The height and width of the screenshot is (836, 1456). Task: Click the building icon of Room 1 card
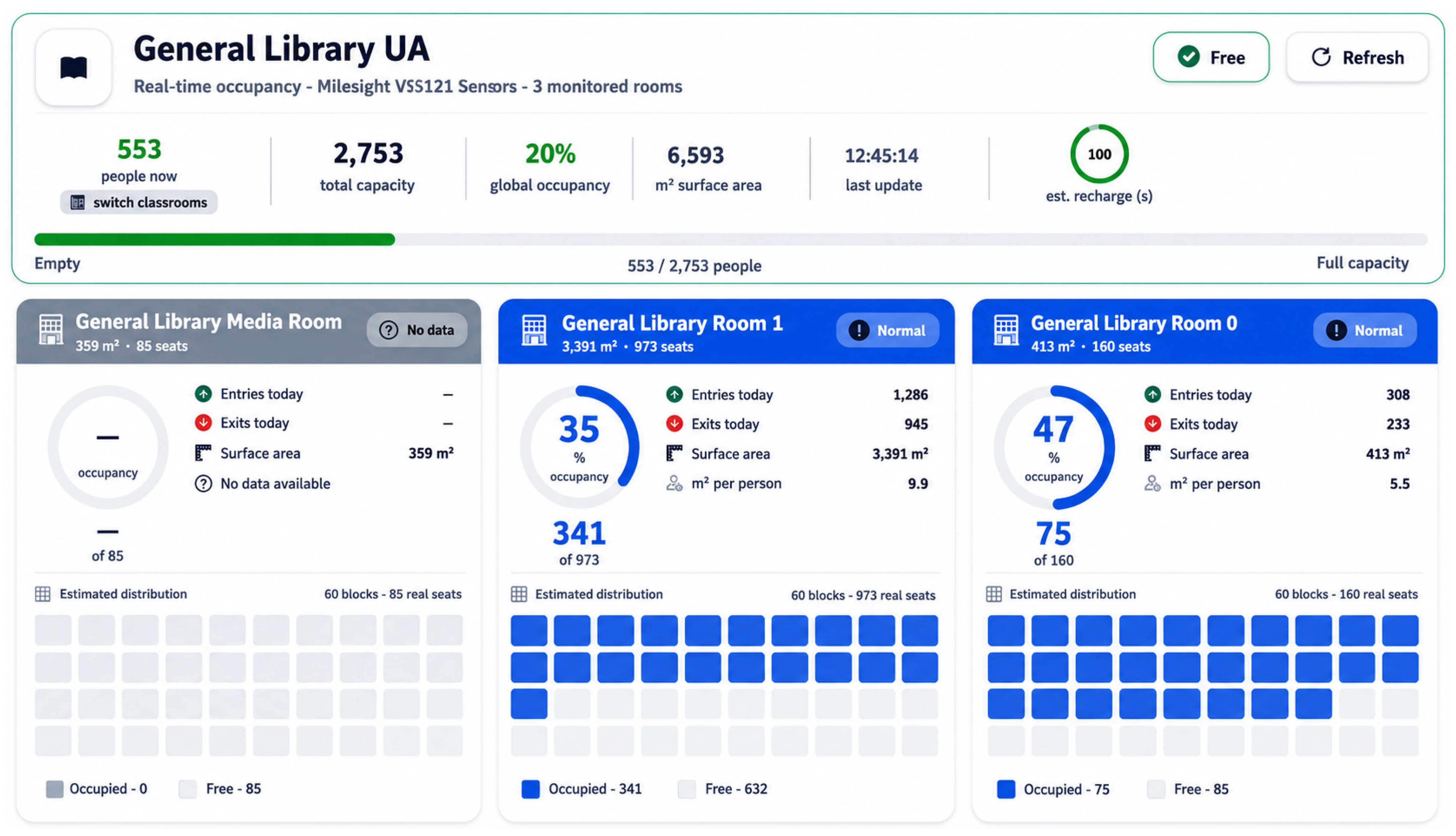click(534, 330)
